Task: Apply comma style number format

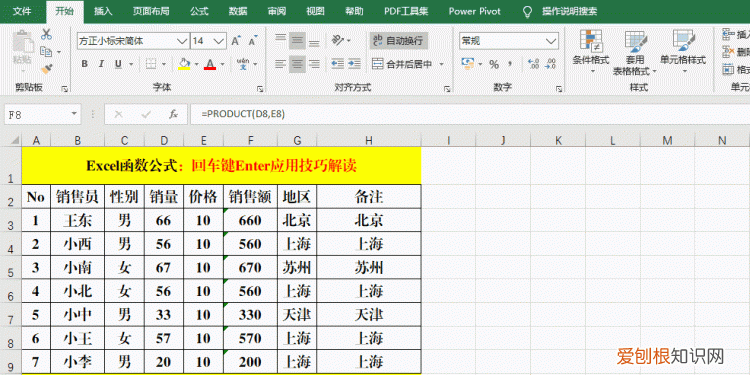Action: 510,64
